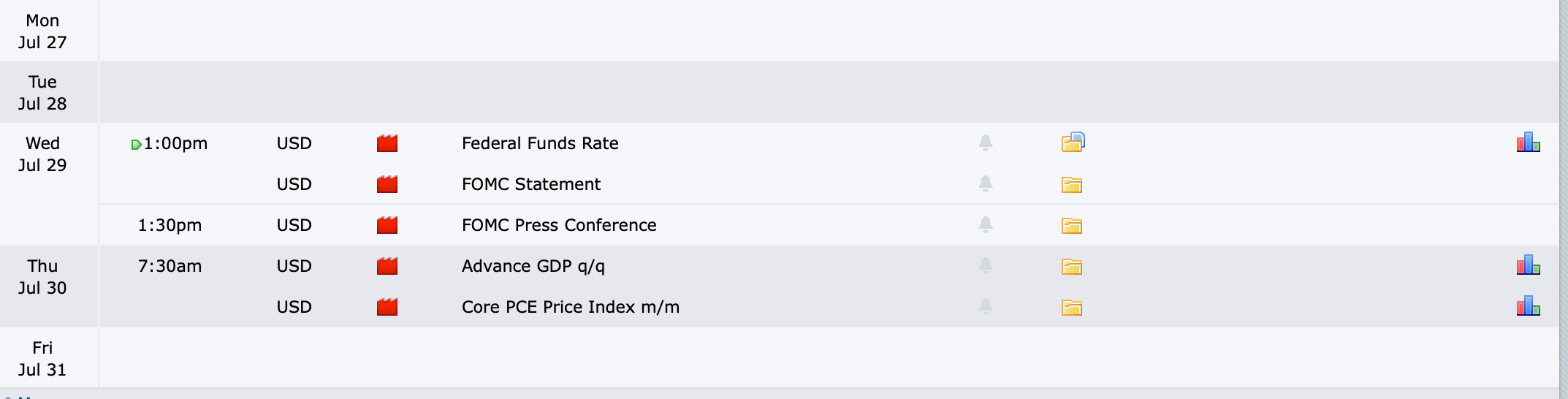Viewport: 1568px width, 399px height.
Task: Toggle alert bell for Core PCE Price Index
Action: (x=986, y=306)
